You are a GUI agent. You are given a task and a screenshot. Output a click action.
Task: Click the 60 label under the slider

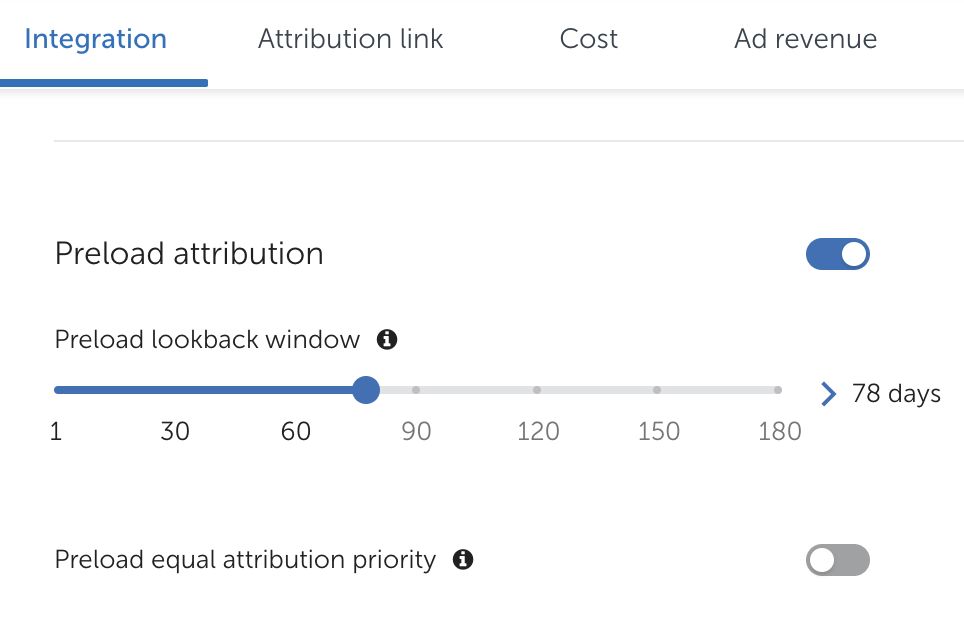point(296,432)
